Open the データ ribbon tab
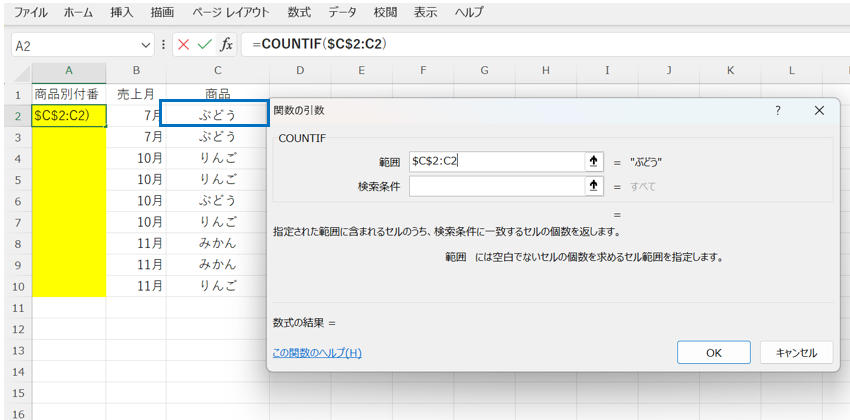This screenshot has height=420, width=850. [342, 13]
